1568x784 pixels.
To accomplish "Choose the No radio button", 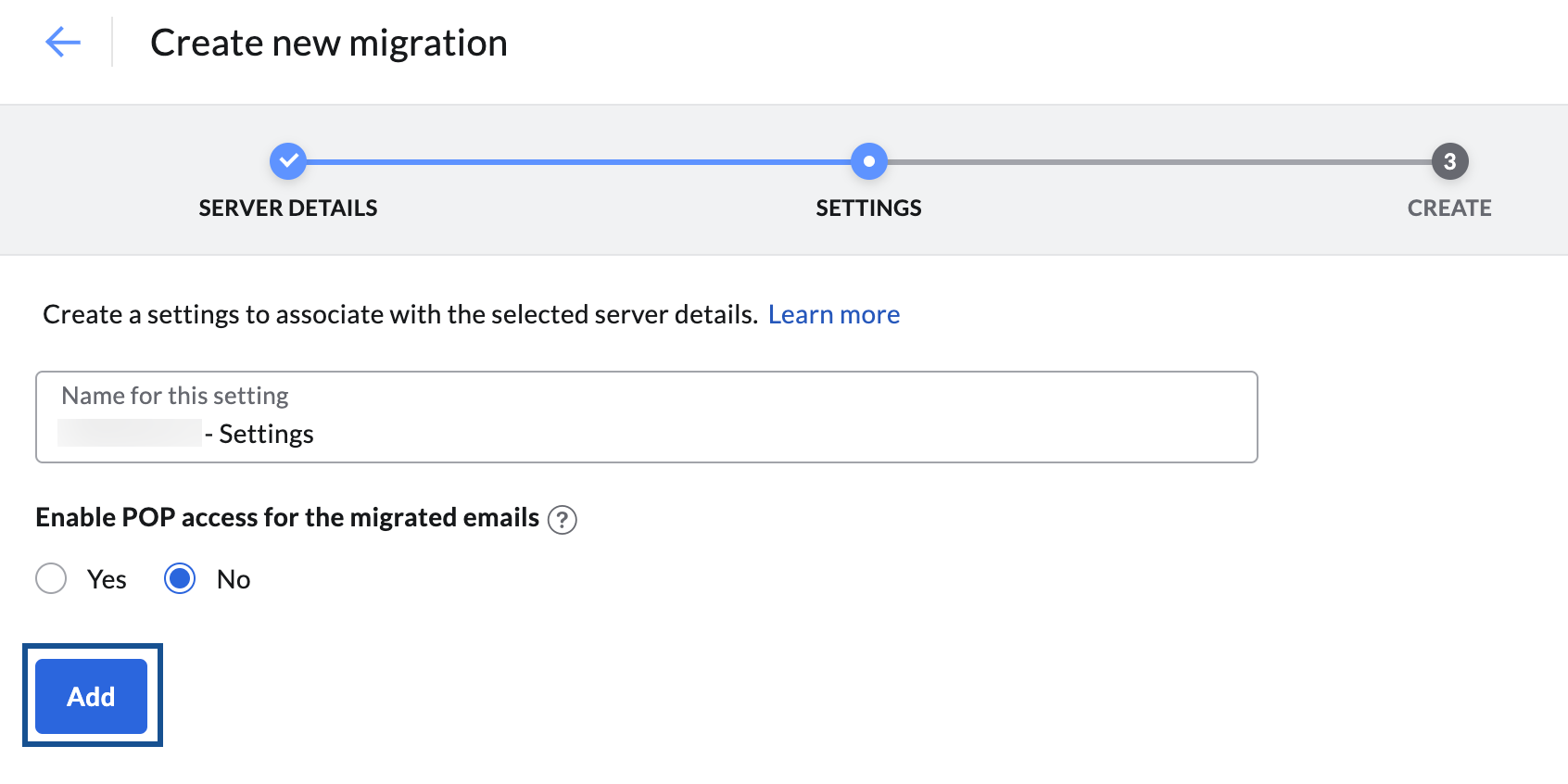I will click(x=180, y=578).
